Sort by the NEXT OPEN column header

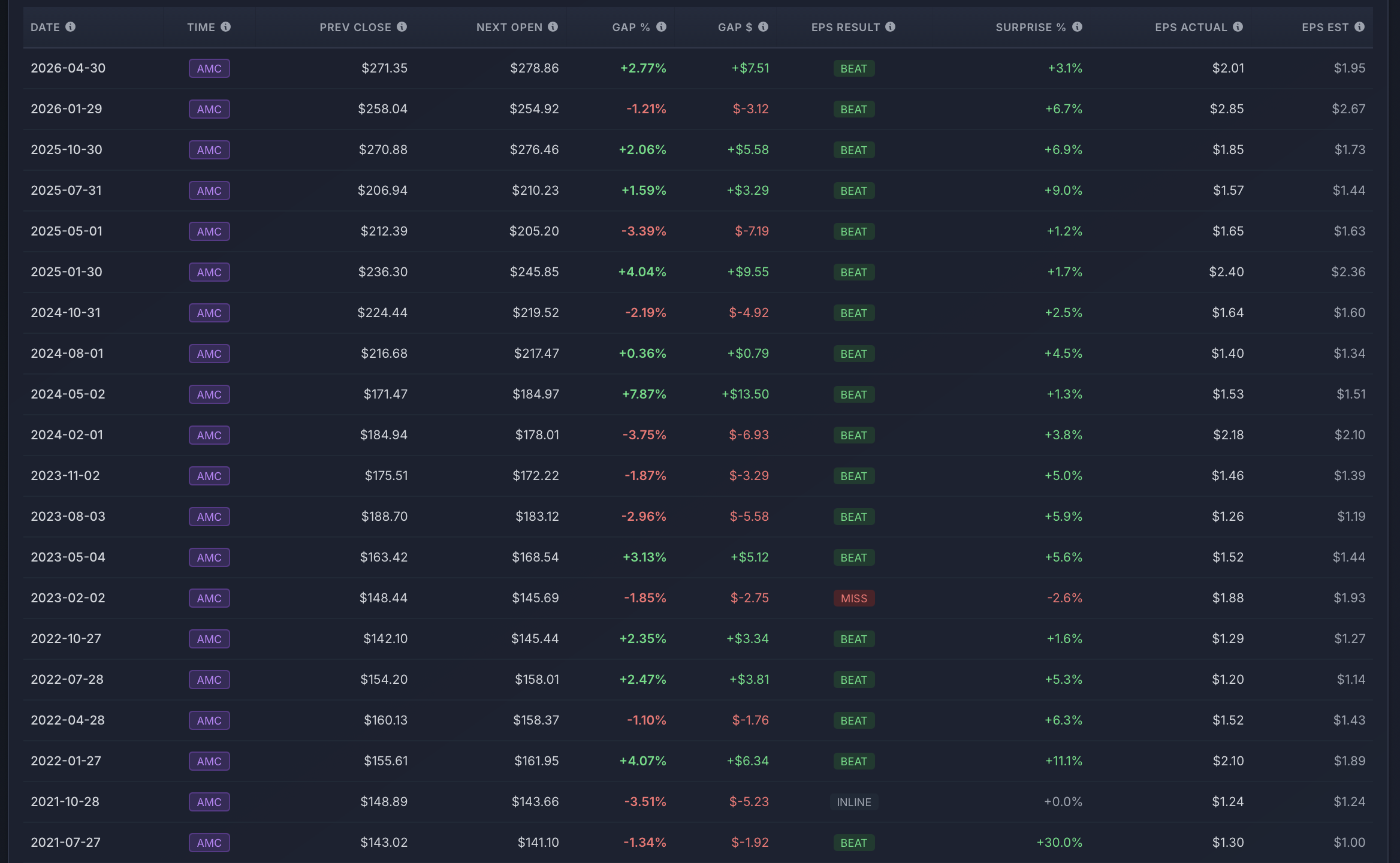509,28
